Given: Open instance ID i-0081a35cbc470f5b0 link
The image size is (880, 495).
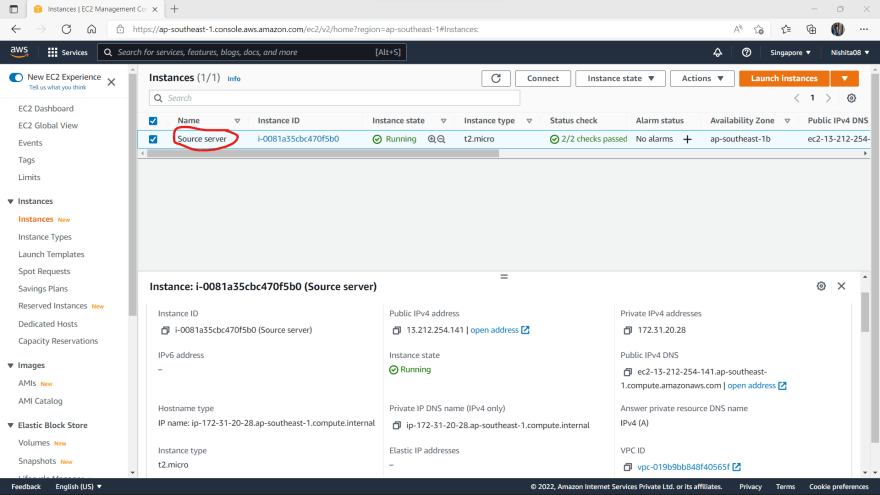Looking at the screenshot, I should (x=298, y=139).
